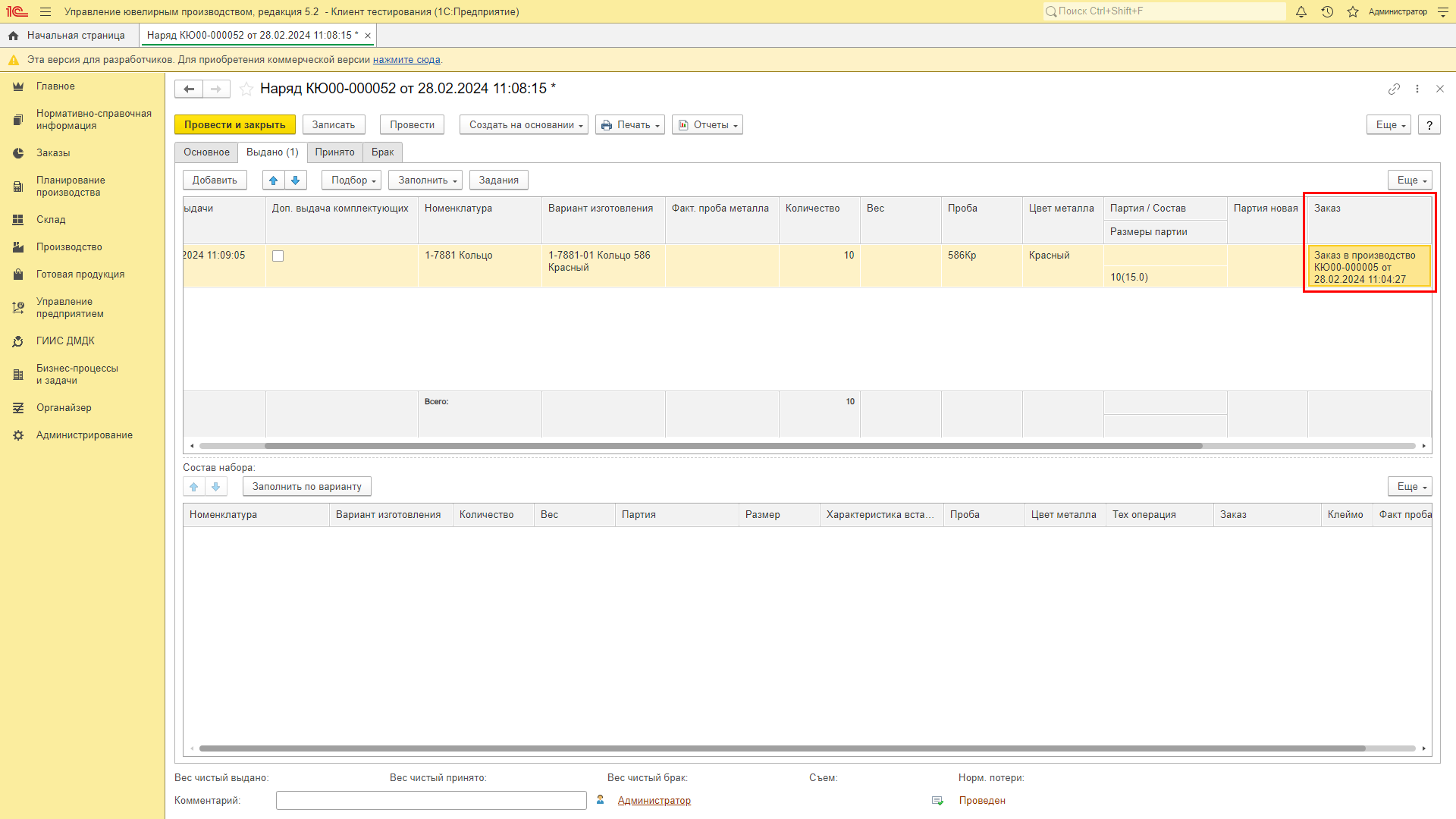Open notifications bell icon
The image size is (1456, 819).
click(x=1301, y=12)
